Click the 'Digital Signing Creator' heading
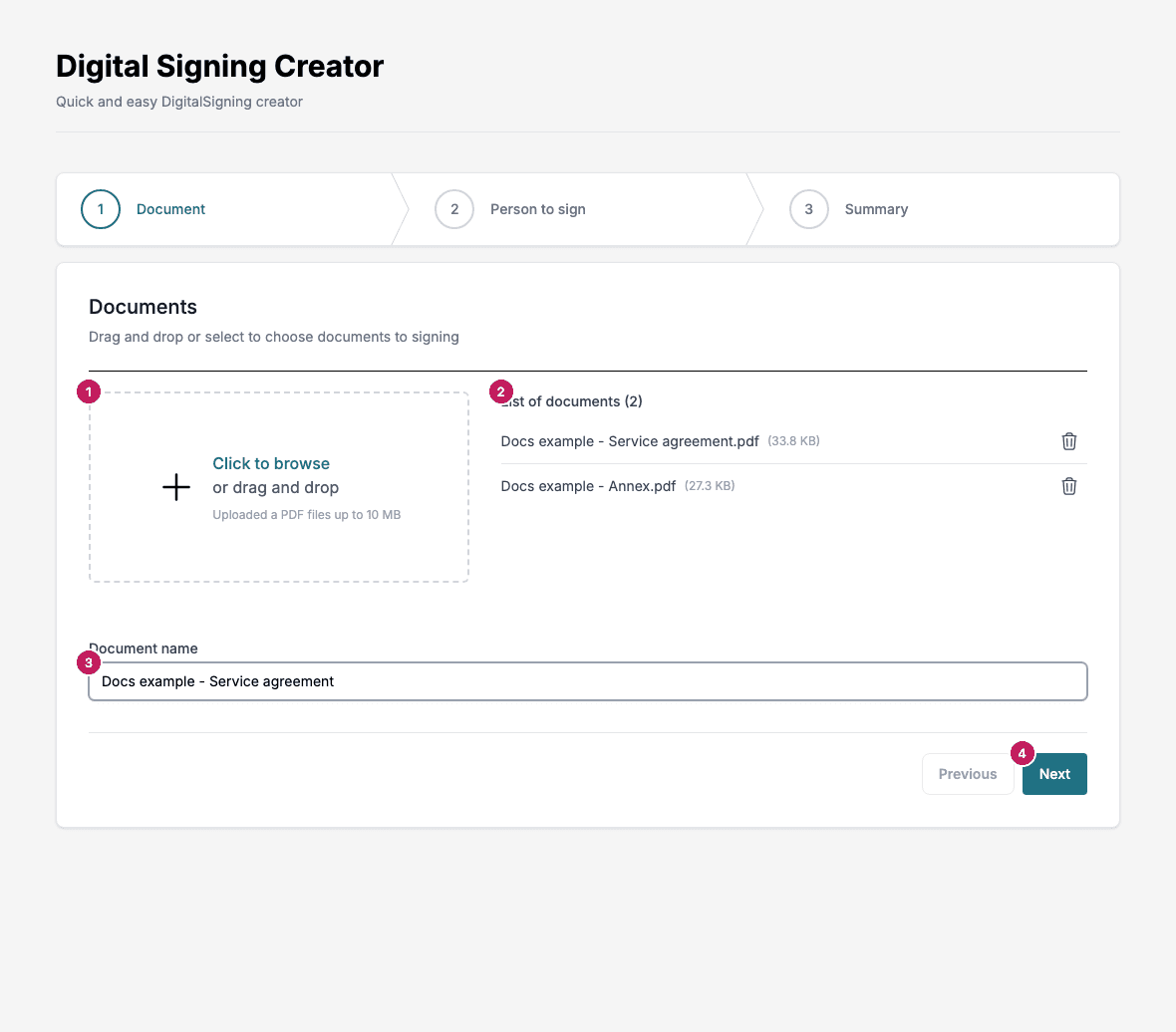The image size is (1176, 1032). (x=219, y=66)
